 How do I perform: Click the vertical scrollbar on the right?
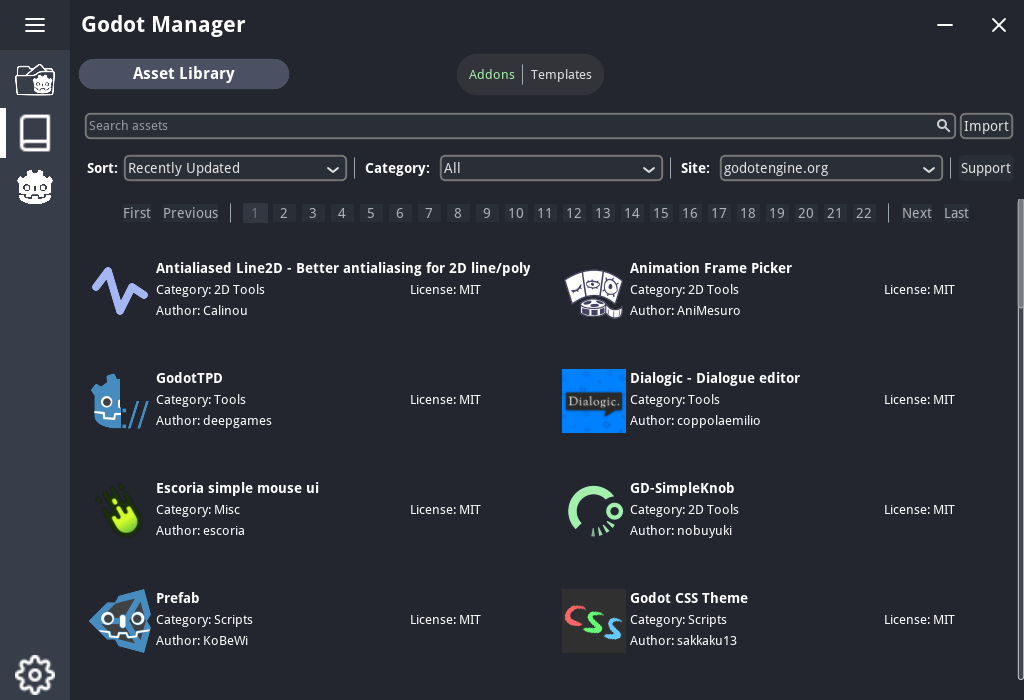pyautogui.click(x=1020, y=255)
